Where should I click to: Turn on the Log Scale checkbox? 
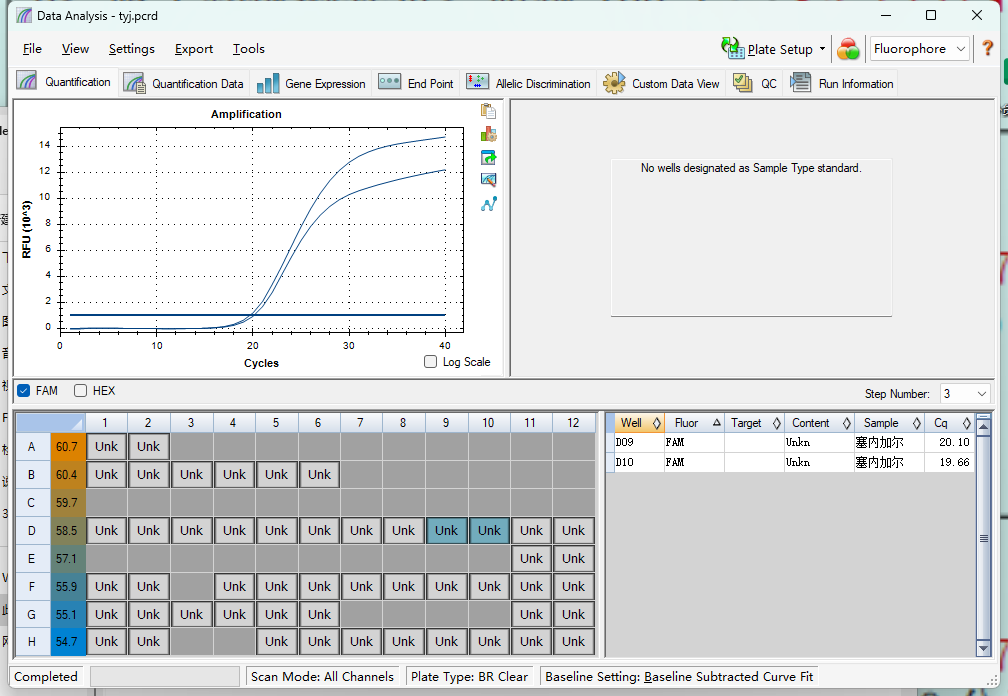431,362
